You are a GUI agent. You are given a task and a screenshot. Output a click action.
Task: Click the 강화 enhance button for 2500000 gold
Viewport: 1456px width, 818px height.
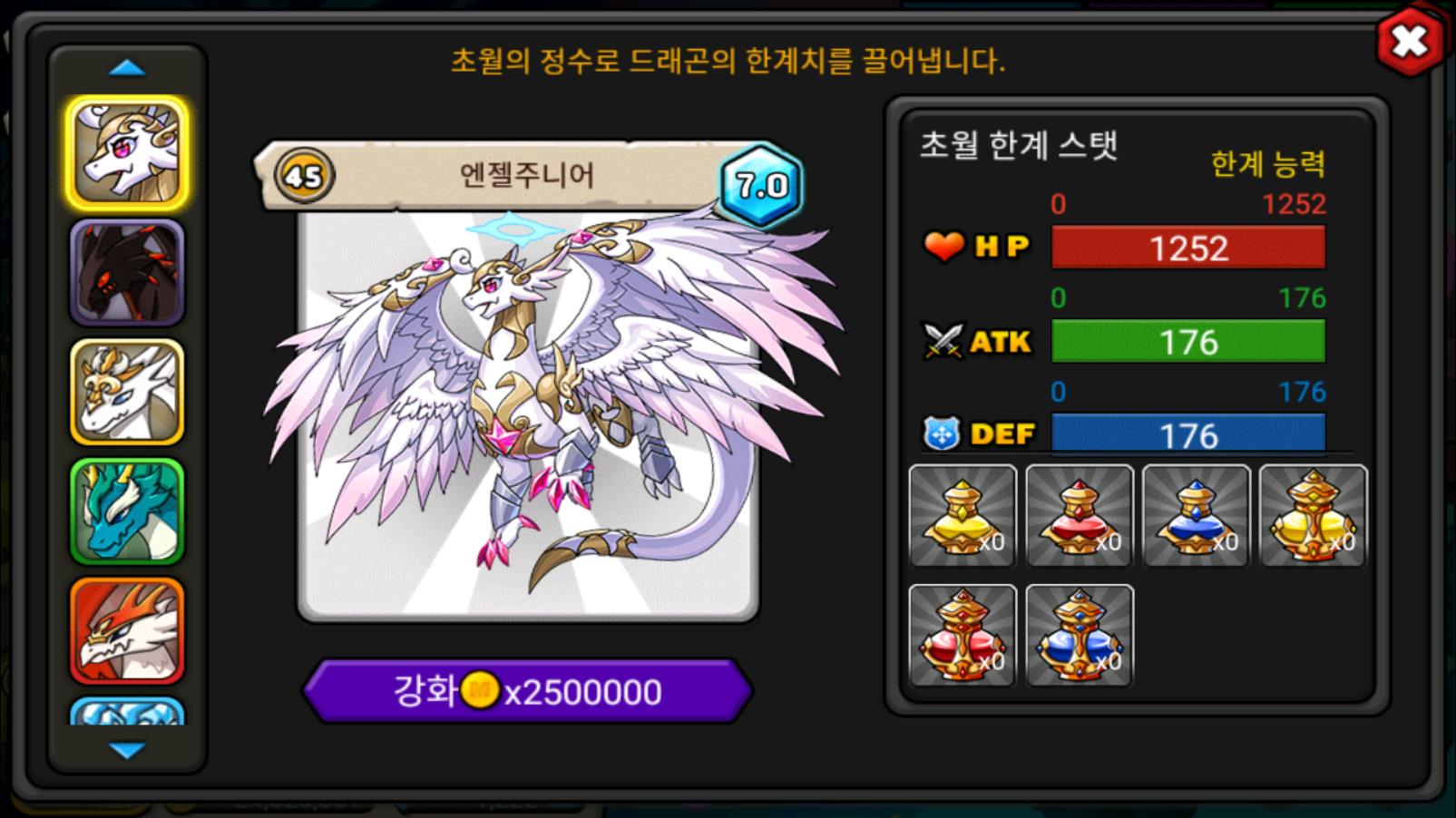(528, 691)
